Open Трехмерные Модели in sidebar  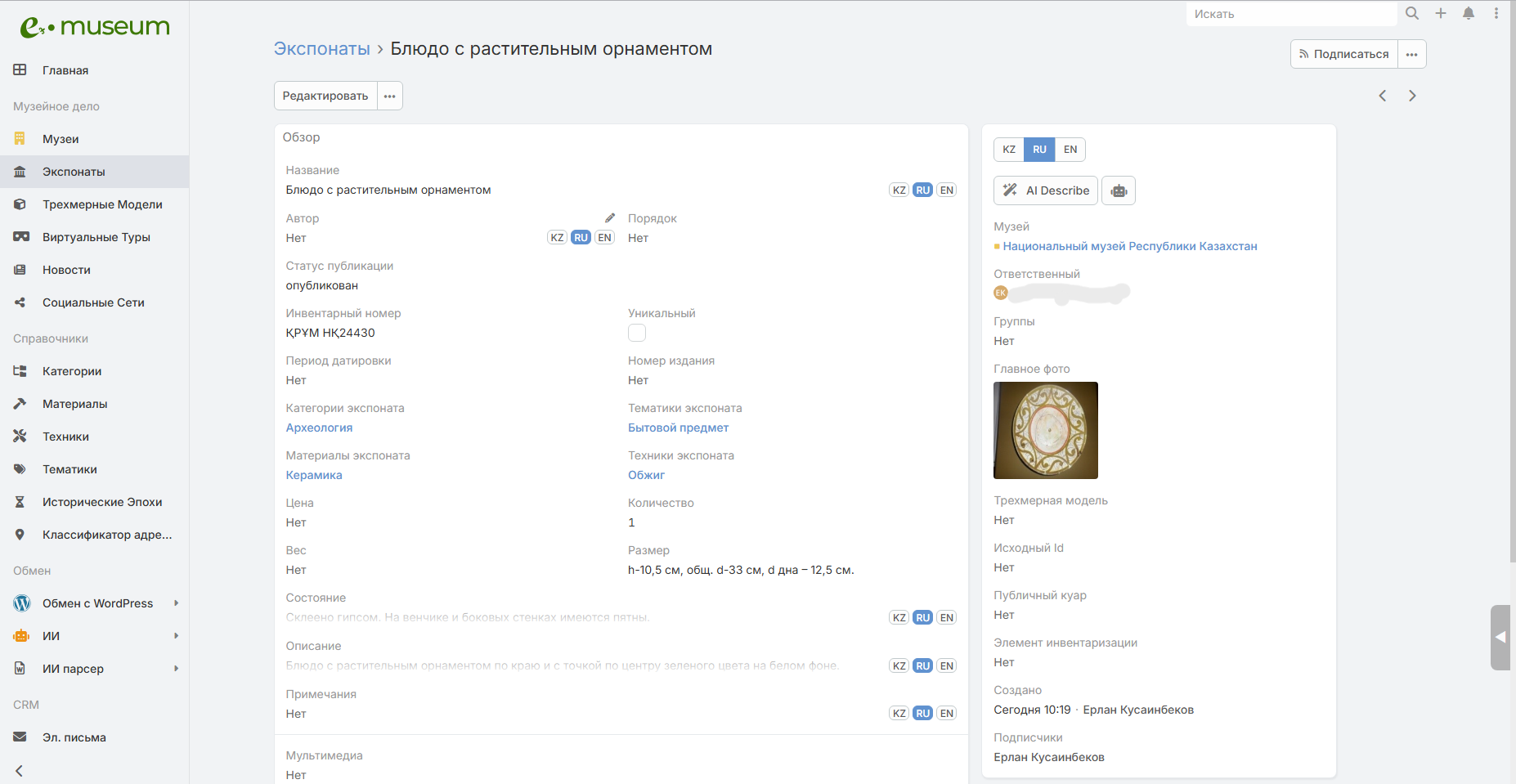[x=102, y=204]
